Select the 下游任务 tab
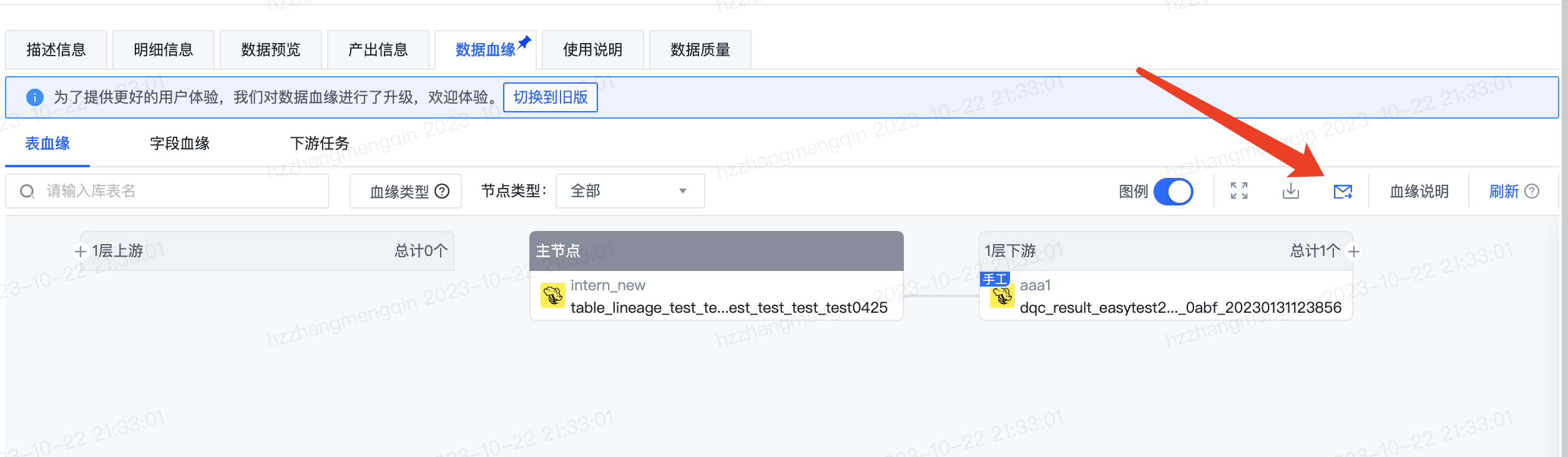Viewport: 1568px width, 457px height. point(320,144)
